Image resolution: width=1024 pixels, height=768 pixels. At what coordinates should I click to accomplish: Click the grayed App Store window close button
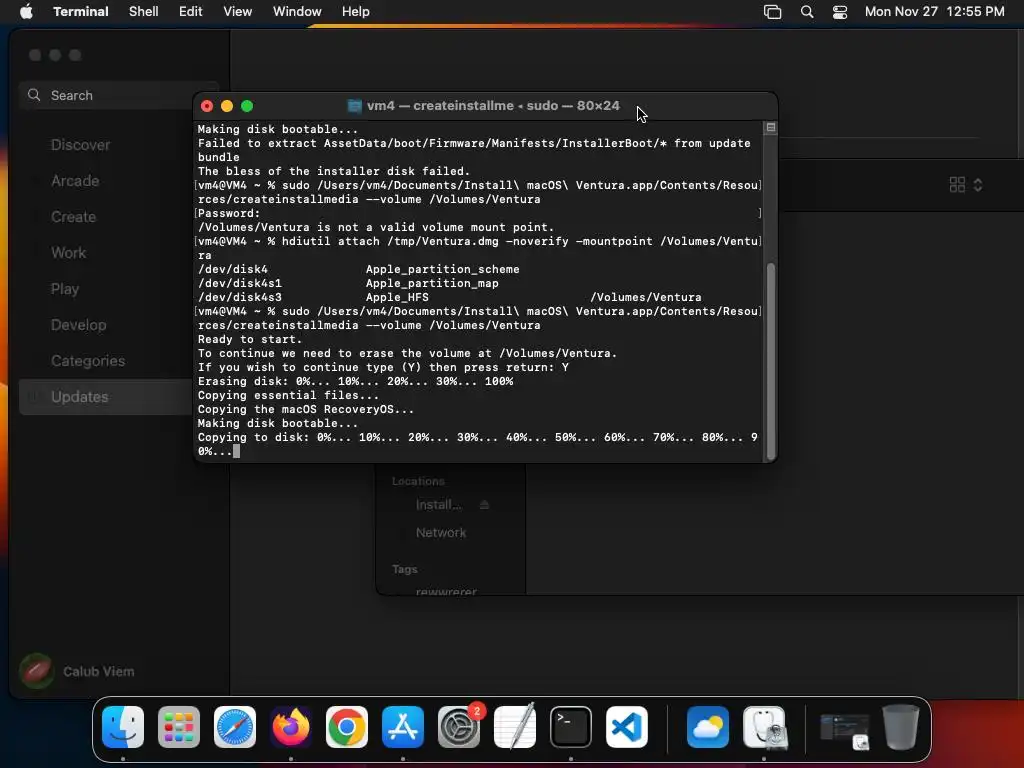[35, 56]
